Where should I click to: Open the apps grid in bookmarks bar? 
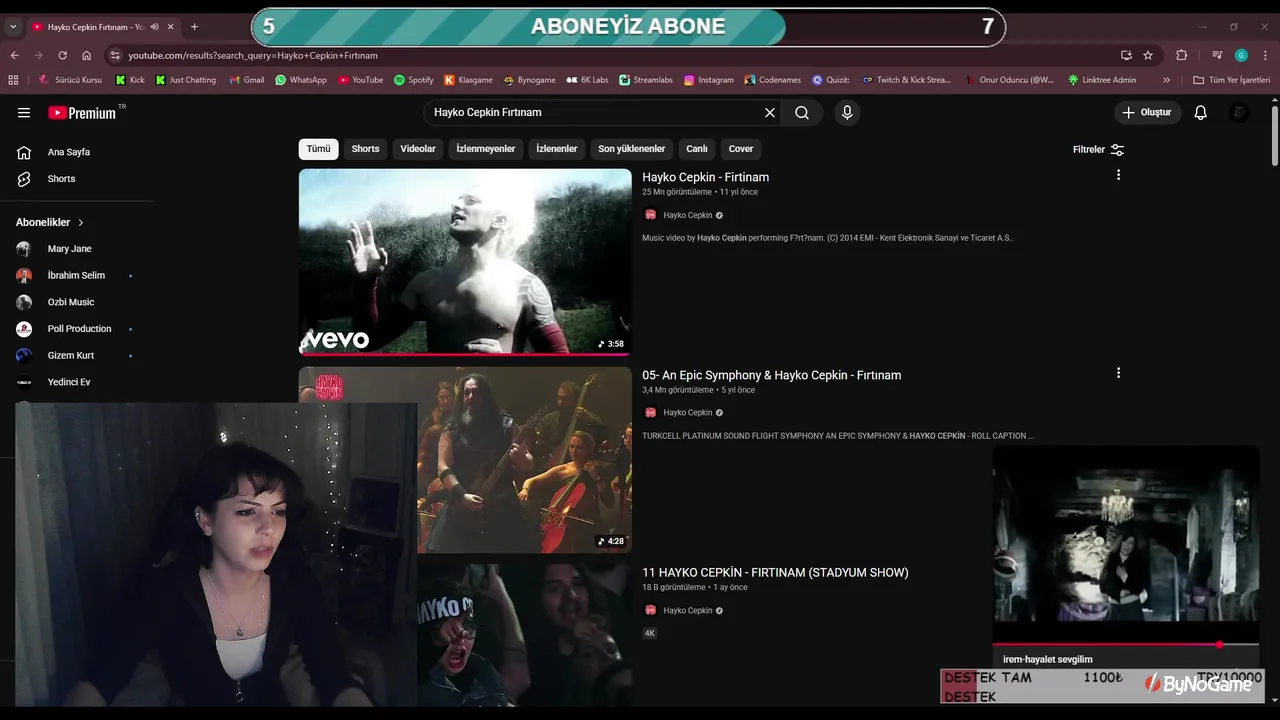[x=13, y=80]
